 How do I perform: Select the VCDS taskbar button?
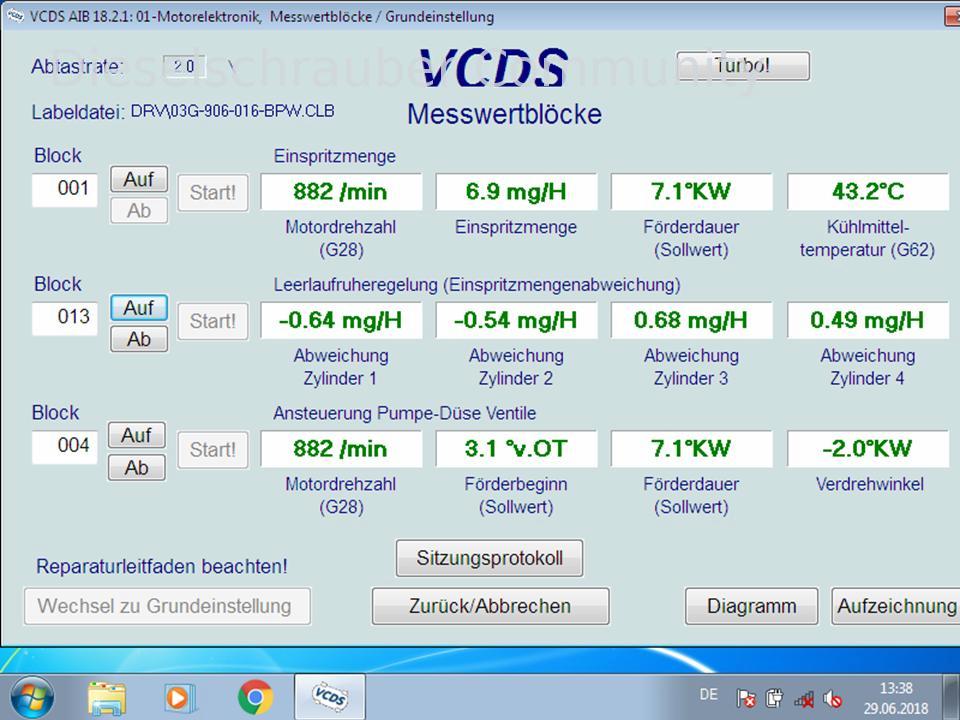[330, 697]
